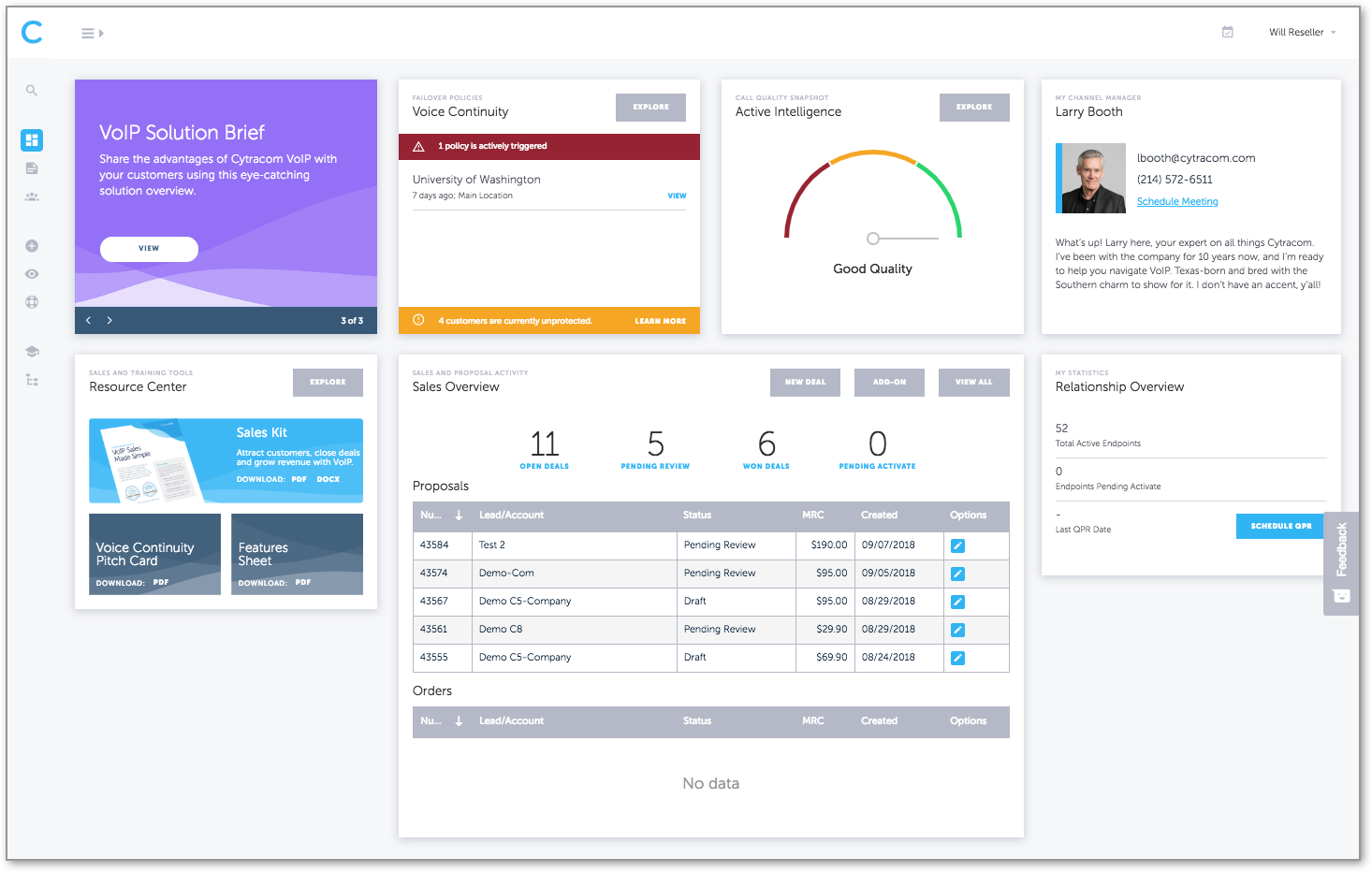Viewport: 1372px width, 872px height.
Task: Click the plus circle icon in the sidebar
Action: coord(32,246)
